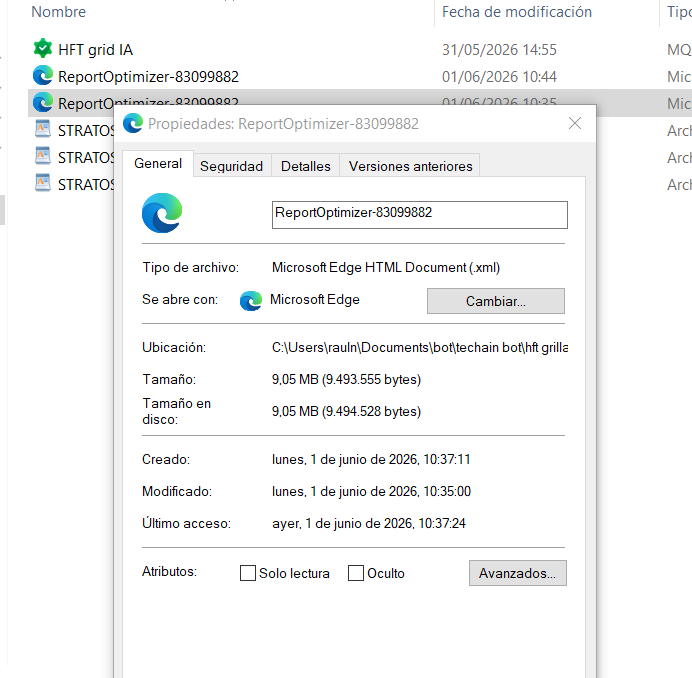Click the second STRATOS file icon
The height and width of the screenshot is (678, 692).
[43, 156]
